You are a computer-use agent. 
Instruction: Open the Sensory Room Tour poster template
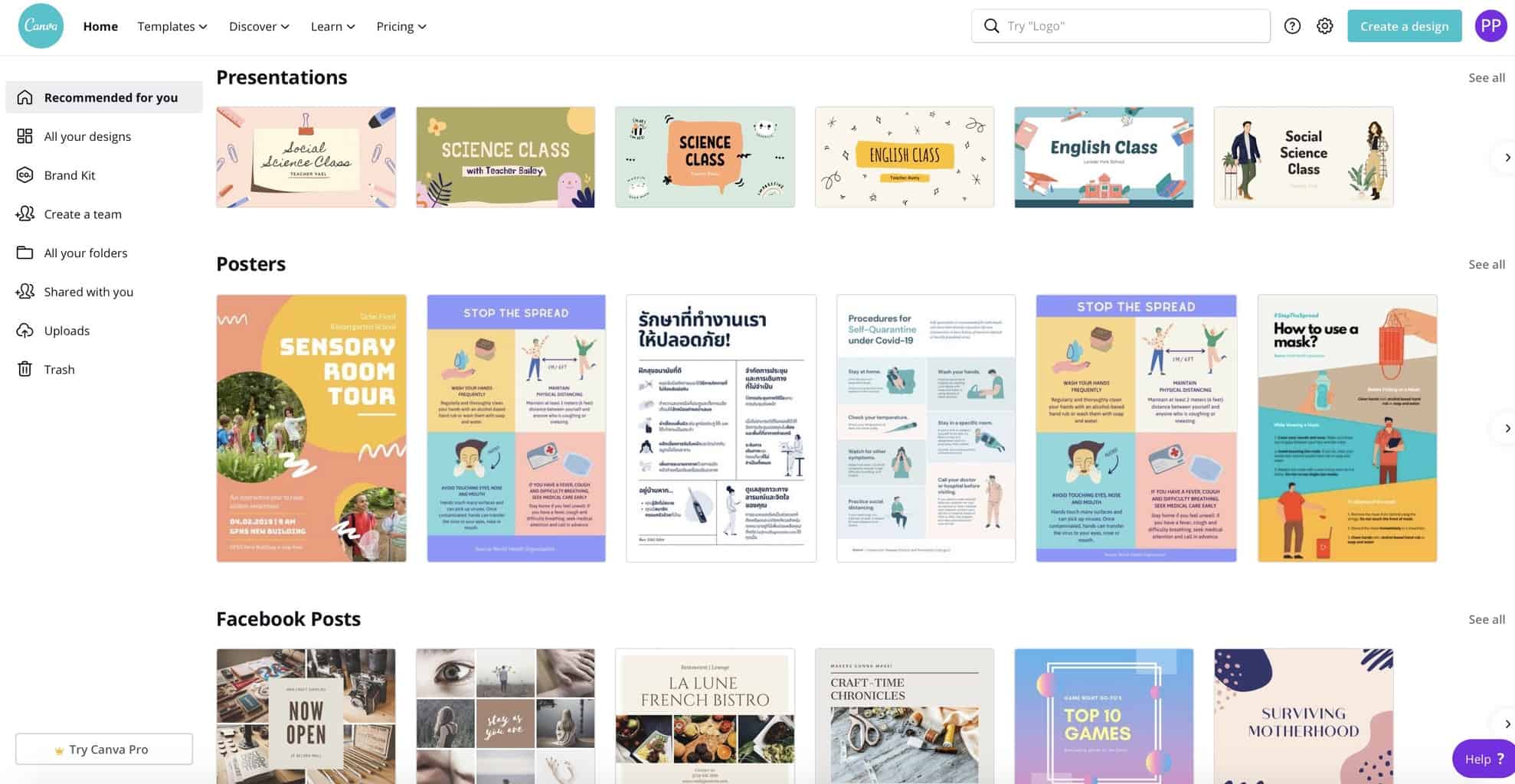[311, 428]
